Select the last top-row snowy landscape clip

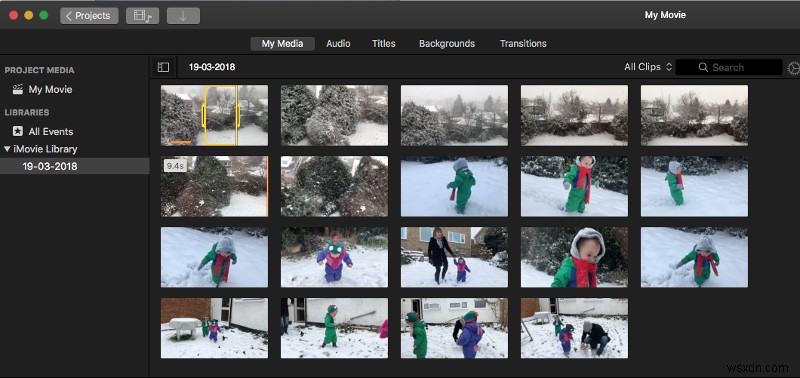pos(694,115)
